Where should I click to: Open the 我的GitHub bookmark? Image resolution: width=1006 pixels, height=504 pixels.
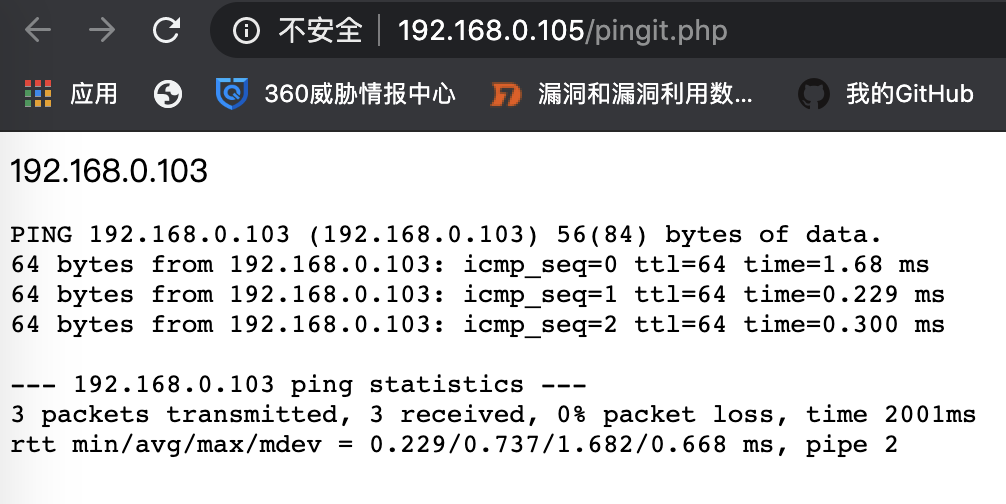pyautogui.click(x=909, y=94)
